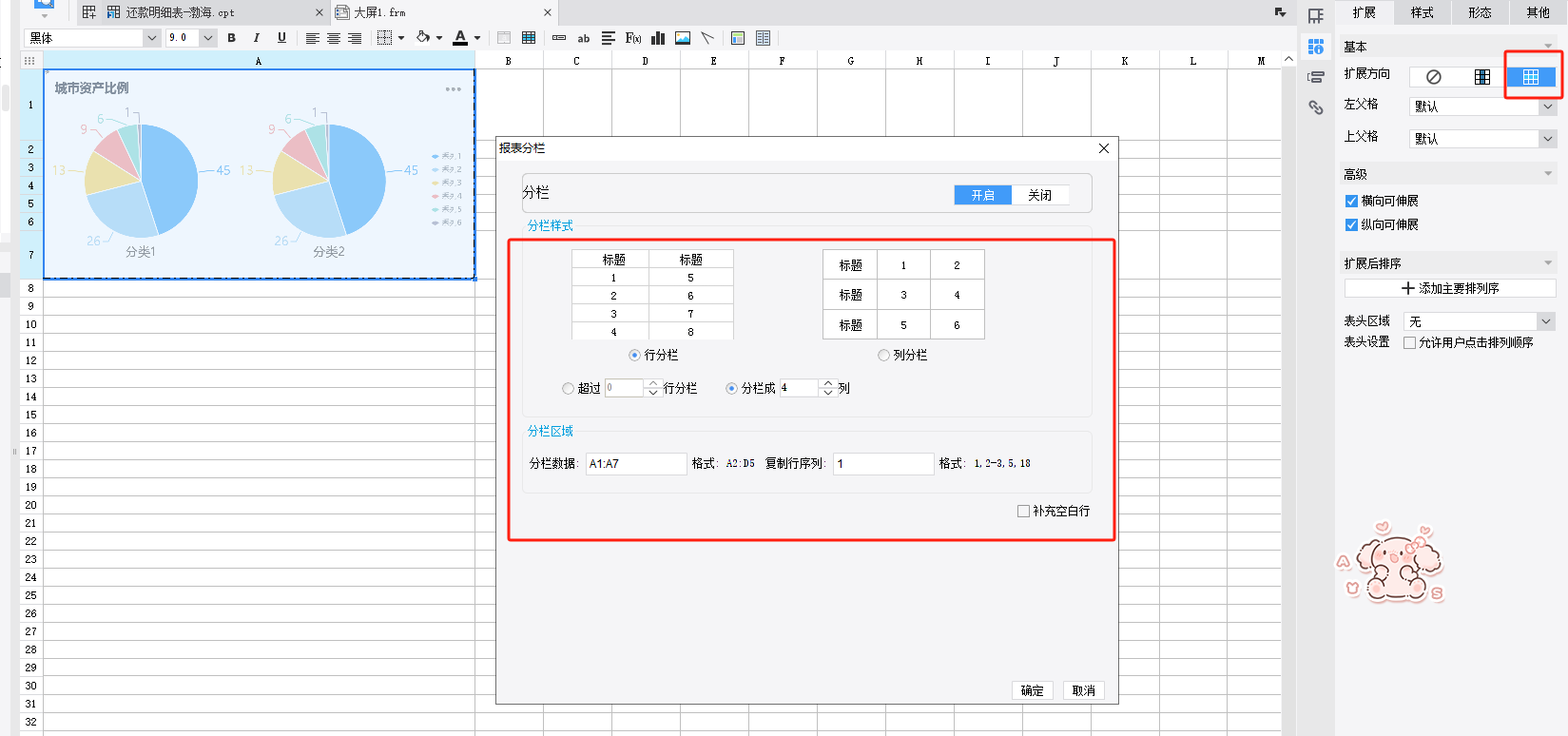
Task: Switch to the 其他 tab
Action: click(x=1539, y=12)
